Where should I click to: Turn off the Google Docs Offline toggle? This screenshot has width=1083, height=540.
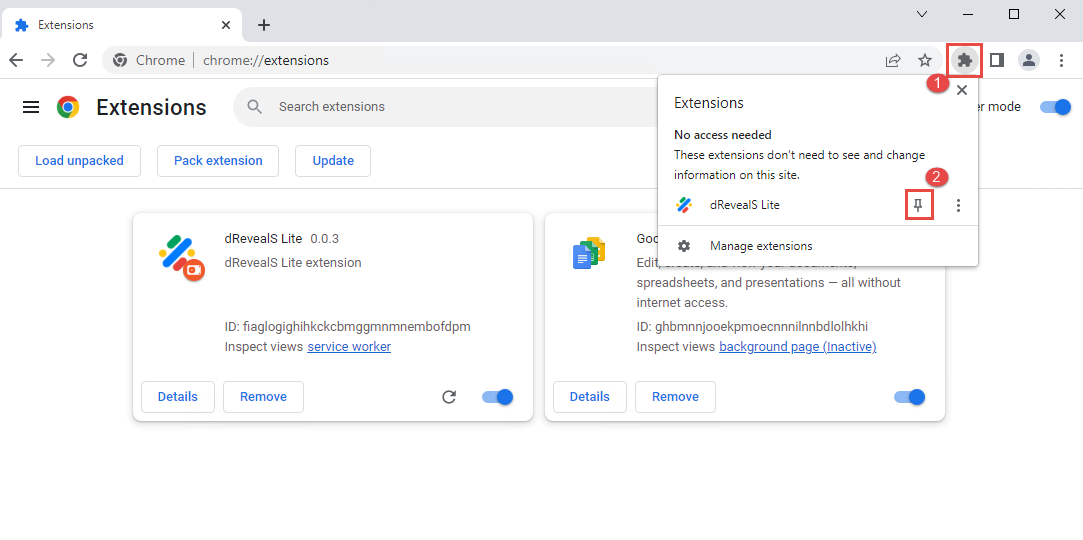[909, 397]
